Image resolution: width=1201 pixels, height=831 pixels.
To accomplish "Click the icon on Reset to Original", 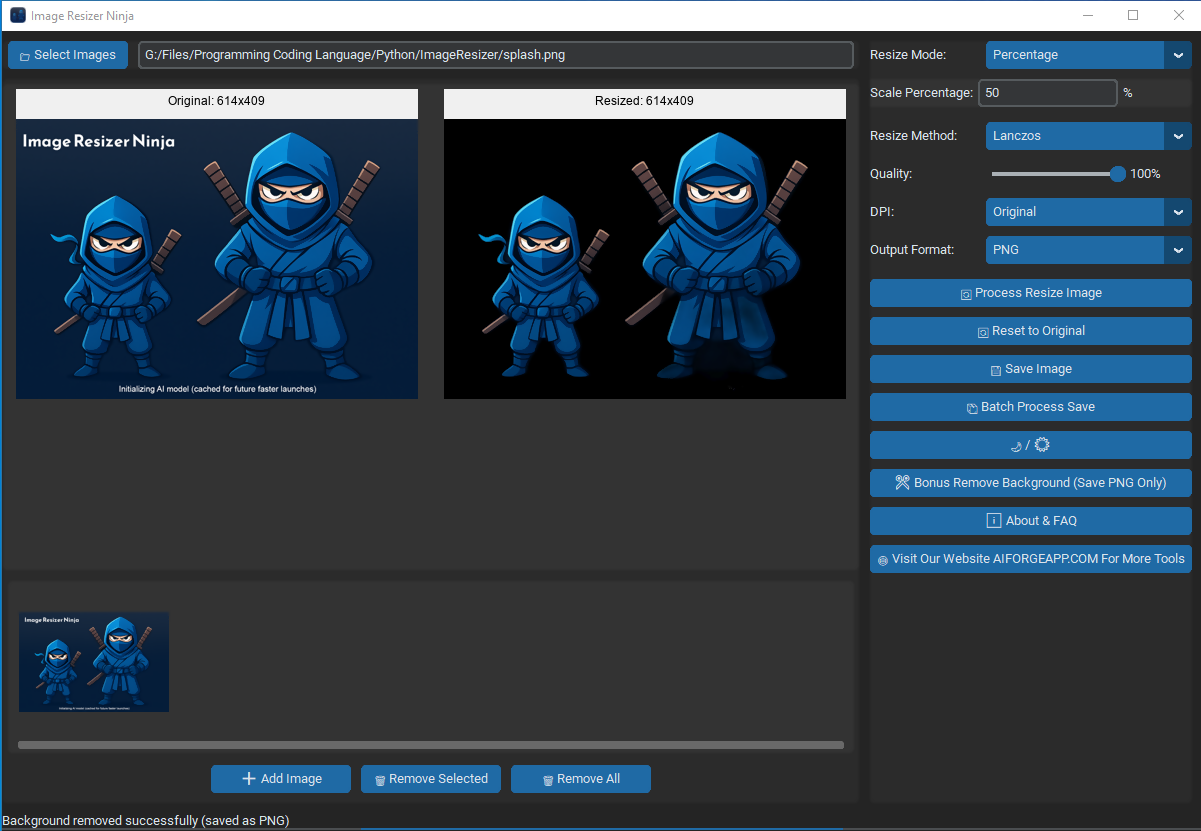I will point(983,332).
